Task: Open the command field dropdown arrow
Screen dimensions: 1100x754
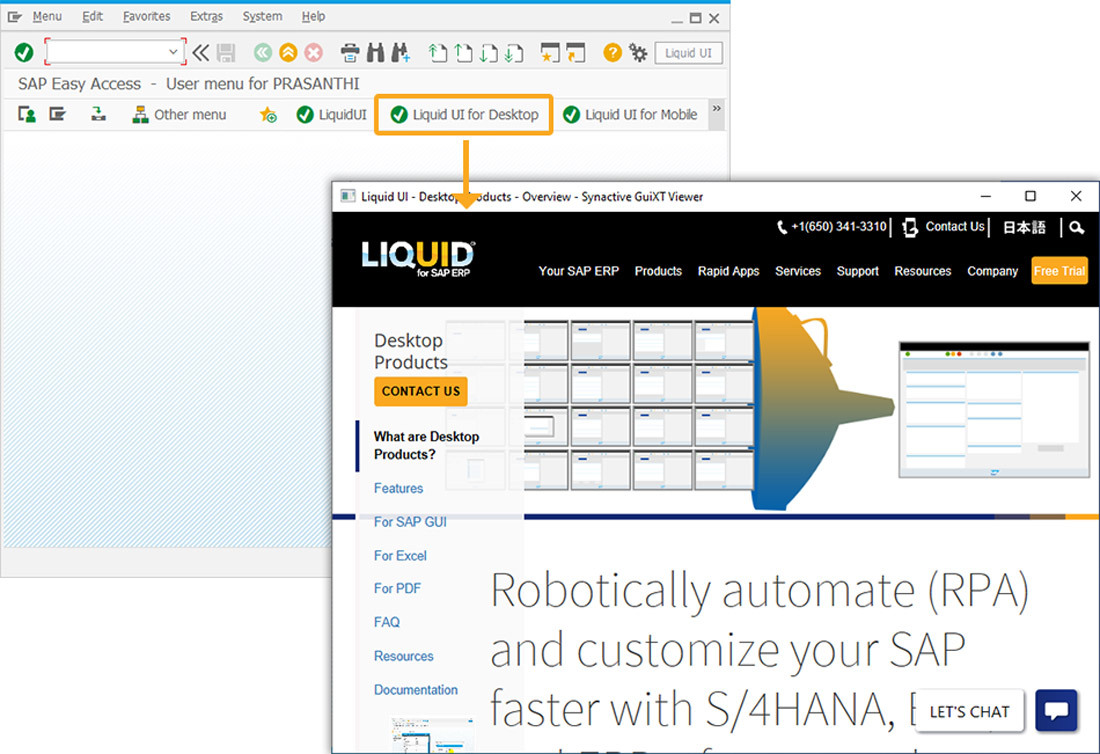Action: (x=173, y=52)
